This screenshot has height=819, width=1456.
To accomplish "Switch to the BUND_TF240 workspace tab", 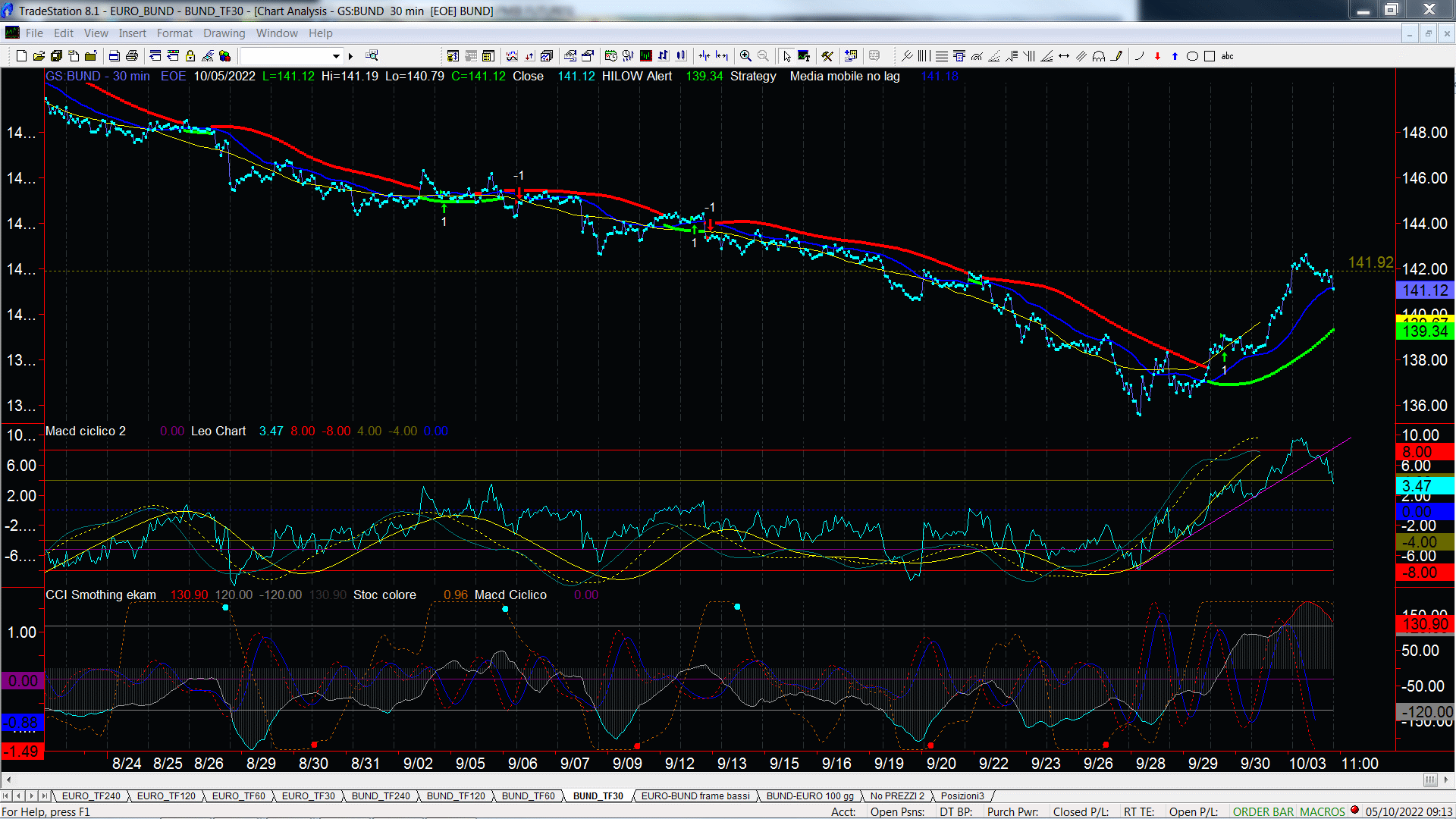I will pos(381,796).
